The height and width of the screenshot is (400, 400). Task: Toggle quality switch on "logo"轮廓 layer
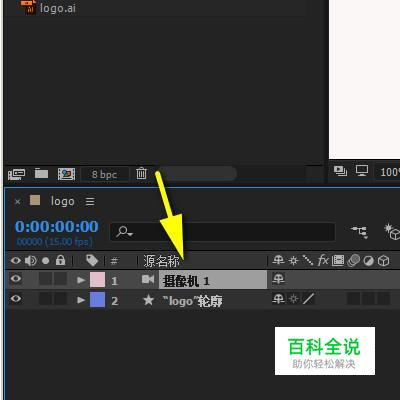[308, 299]
